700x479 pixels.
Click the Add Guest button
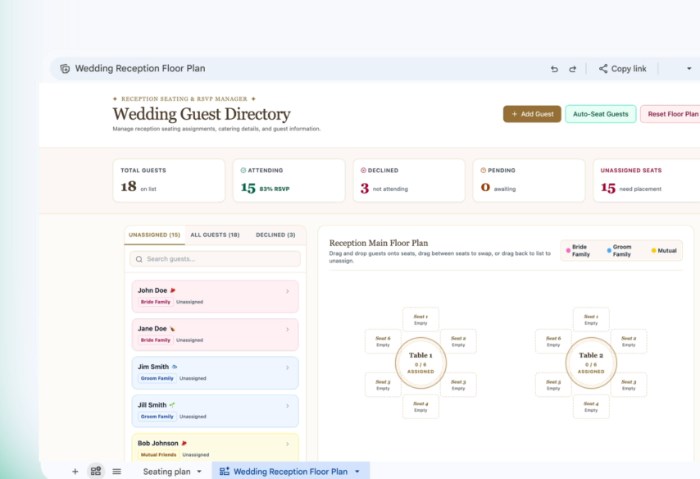point(532,114)
